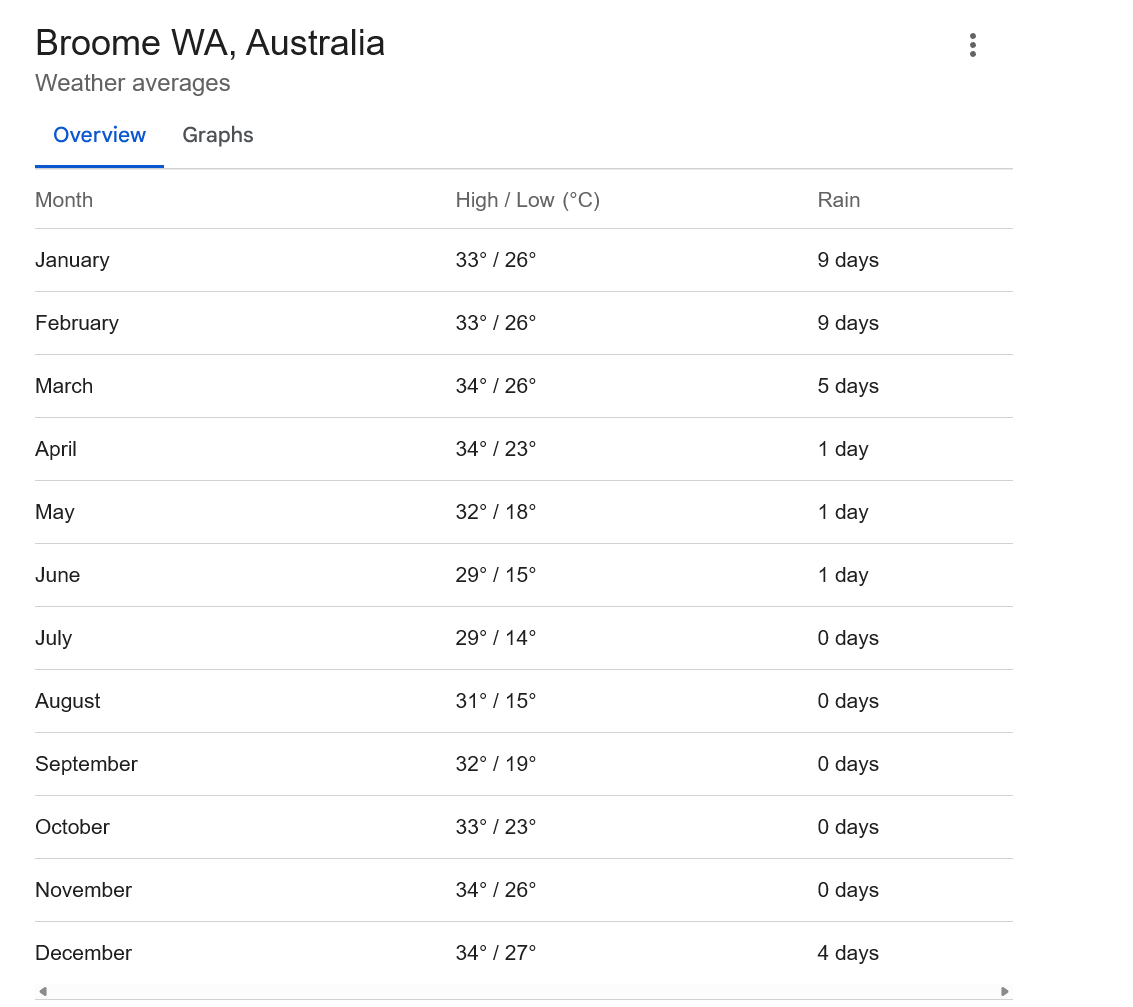Screen dimensions: 1133x1007
Task: Click the 'Month' column header
Action: point(64,200)
